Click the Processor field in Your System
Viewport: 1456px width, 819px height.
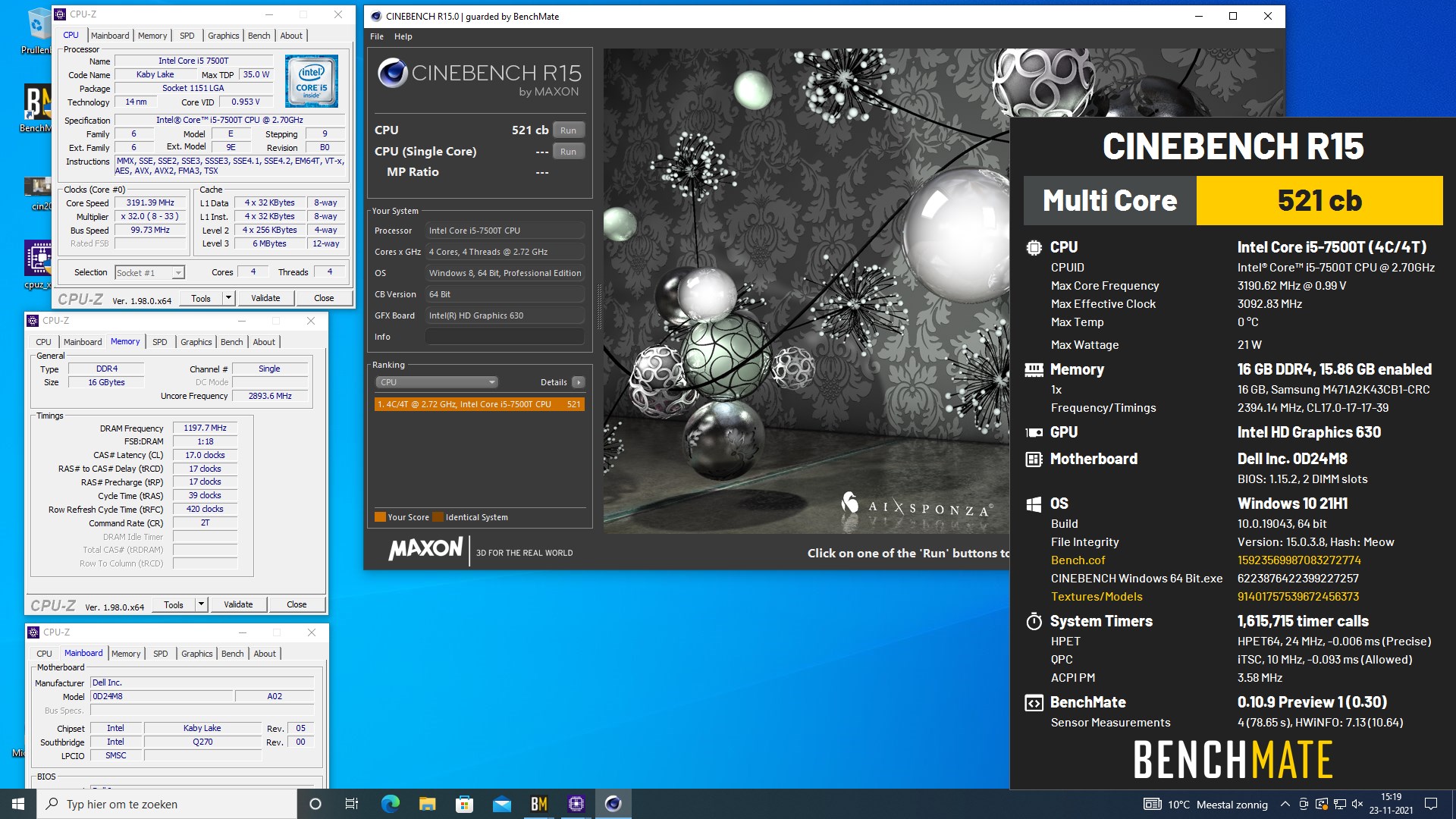505,231
